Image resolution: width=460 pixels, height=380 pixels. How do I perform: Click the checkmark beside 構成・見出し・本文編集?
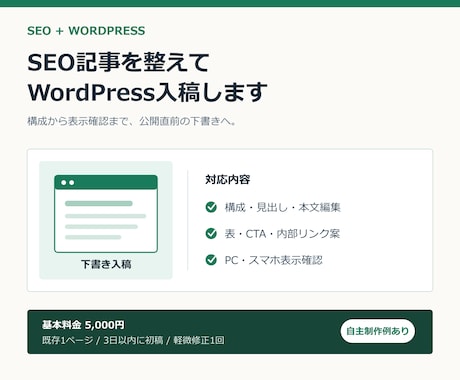pos(211,207)
